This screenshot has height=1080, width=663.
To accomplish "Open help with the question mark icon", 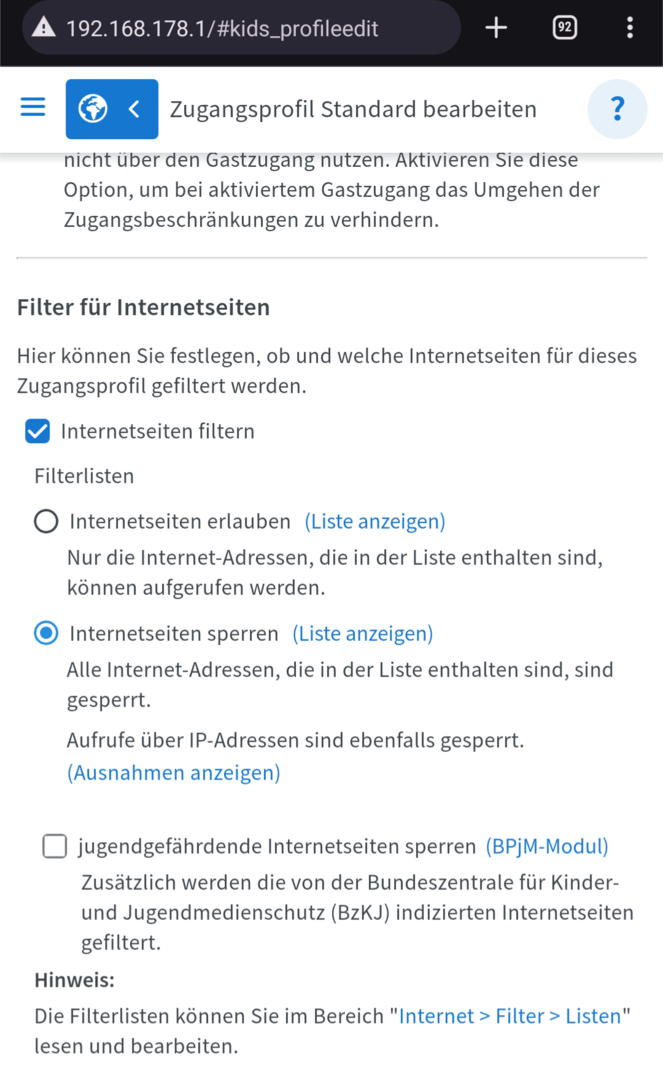I will pyautogui.click(x=617, y=108).
